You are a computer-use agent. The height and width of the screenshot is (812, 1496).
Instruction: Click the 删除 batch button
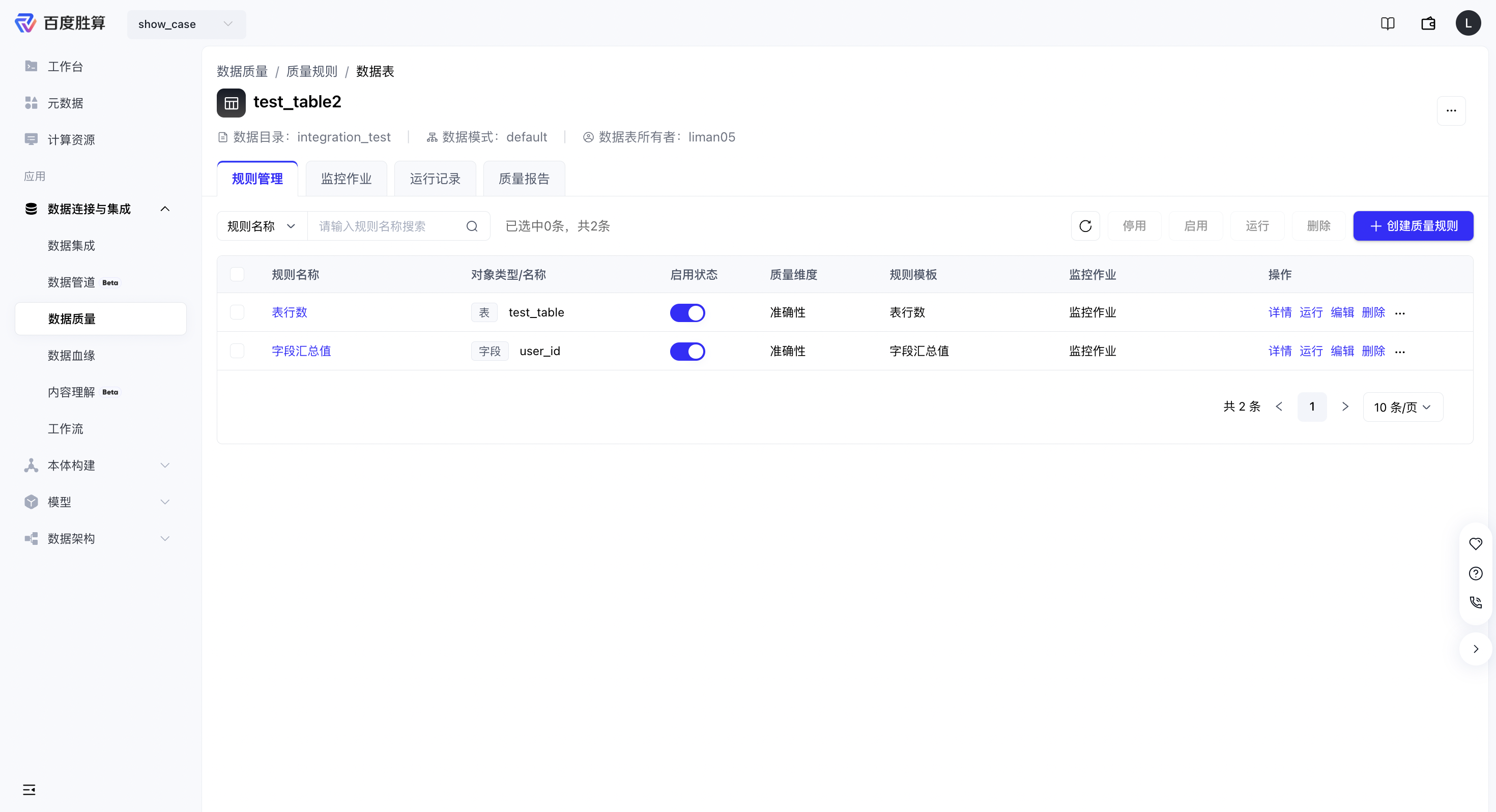1318,226
